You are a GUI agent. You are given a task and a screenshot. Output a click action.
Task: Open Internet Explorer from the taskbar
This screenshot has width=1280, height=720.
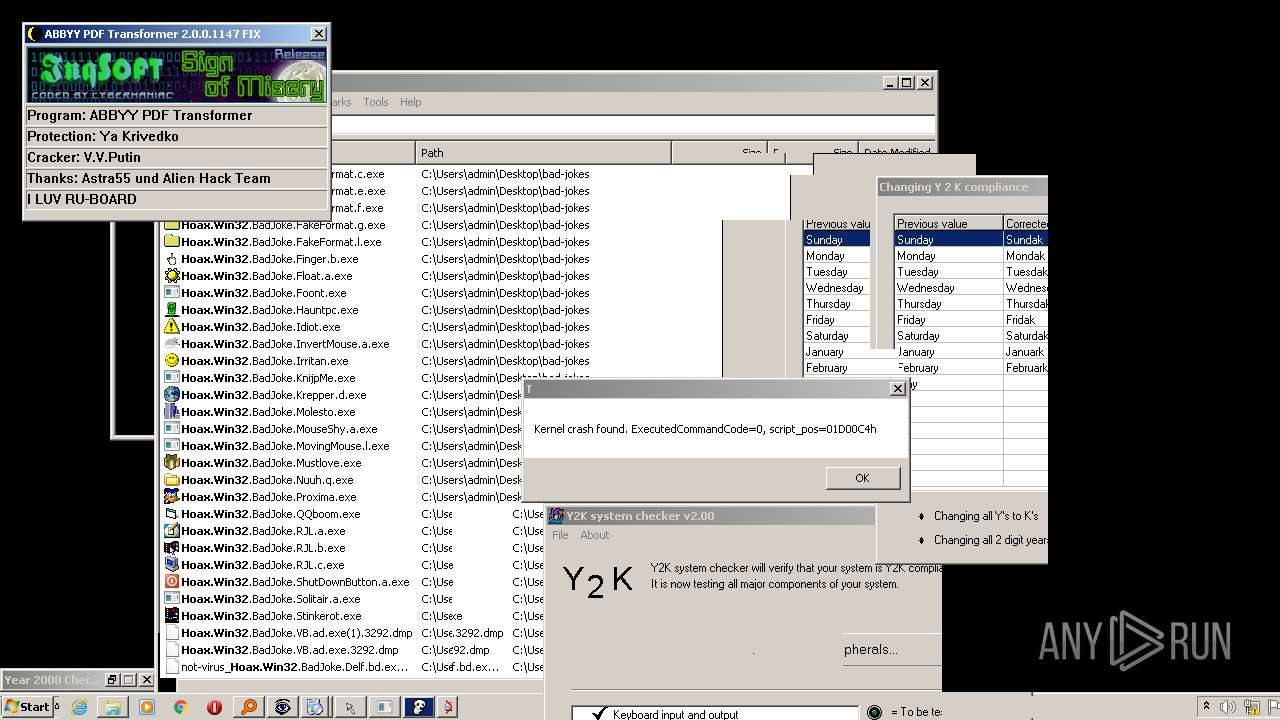[x=80, y=707]
